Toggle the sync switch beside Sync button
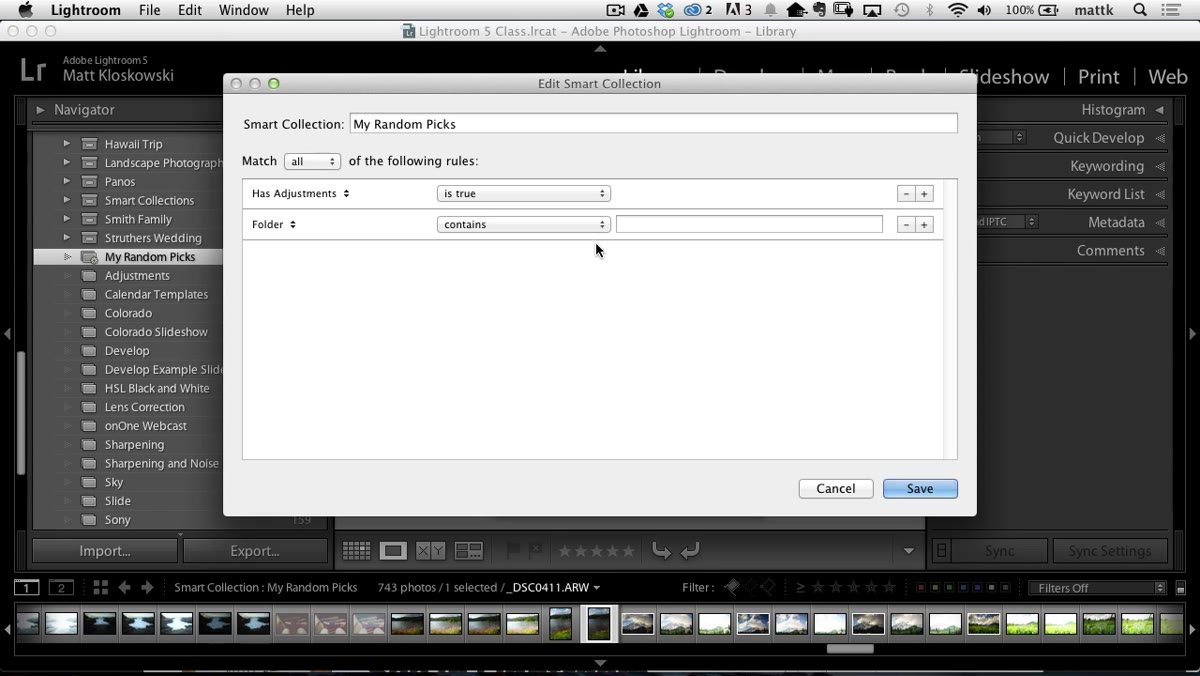This screenshot has height=676, width=1200. pyautogui.click(x=942, y=551)
